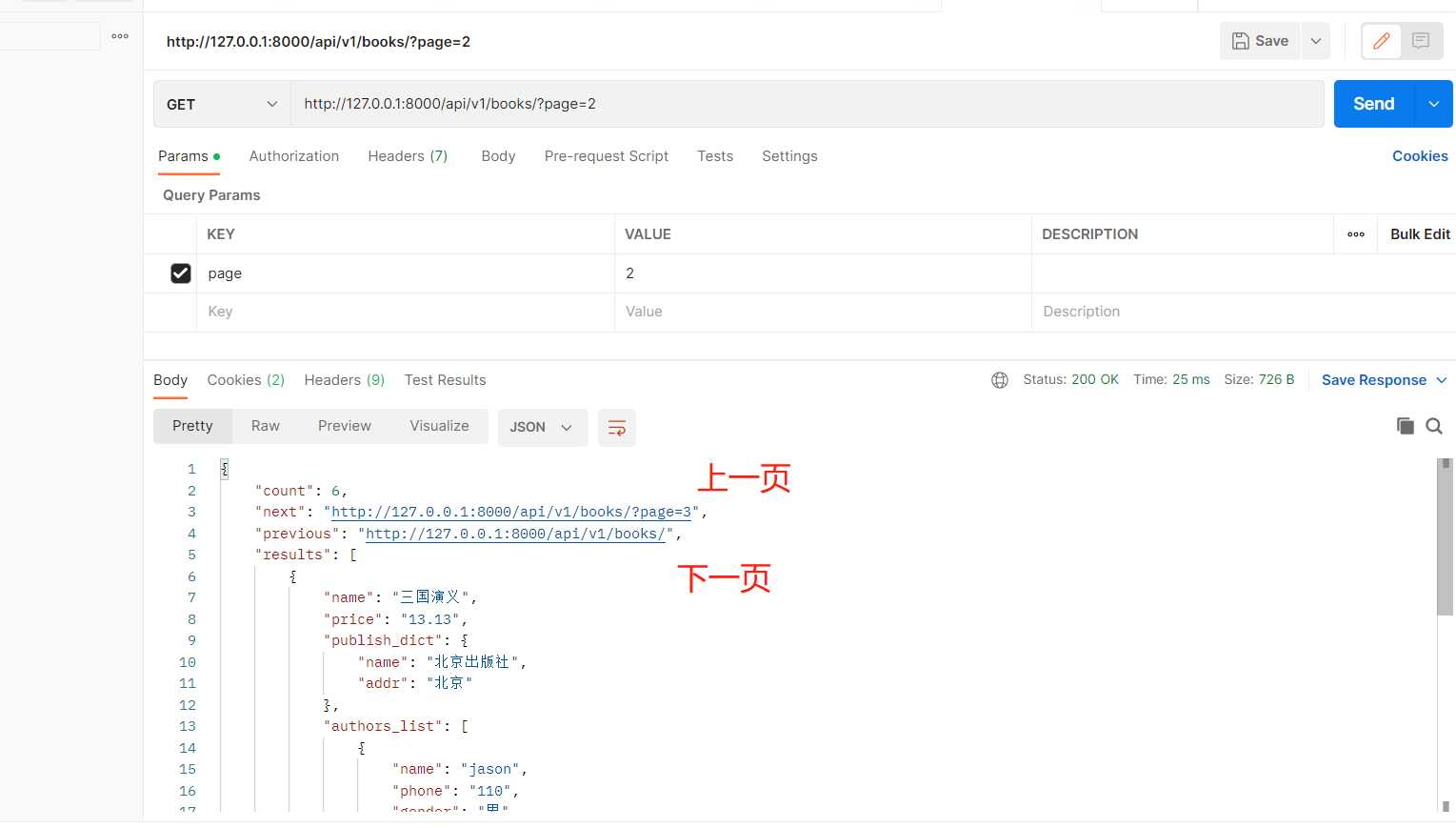Open the request Body tab
Image resolution: width=1456 pixels, height=828 pixels.
pos(498,156)
